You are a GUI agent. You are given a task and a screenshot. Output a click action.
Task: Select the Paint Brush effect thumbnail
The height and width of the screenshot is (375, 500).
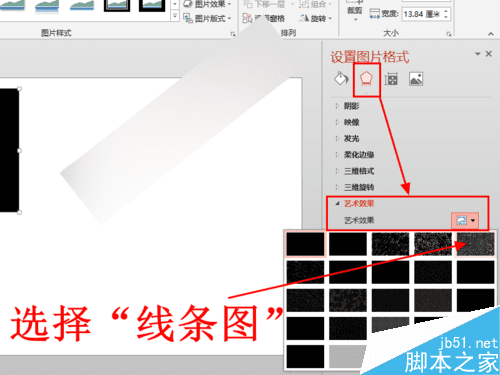(390, 272)
